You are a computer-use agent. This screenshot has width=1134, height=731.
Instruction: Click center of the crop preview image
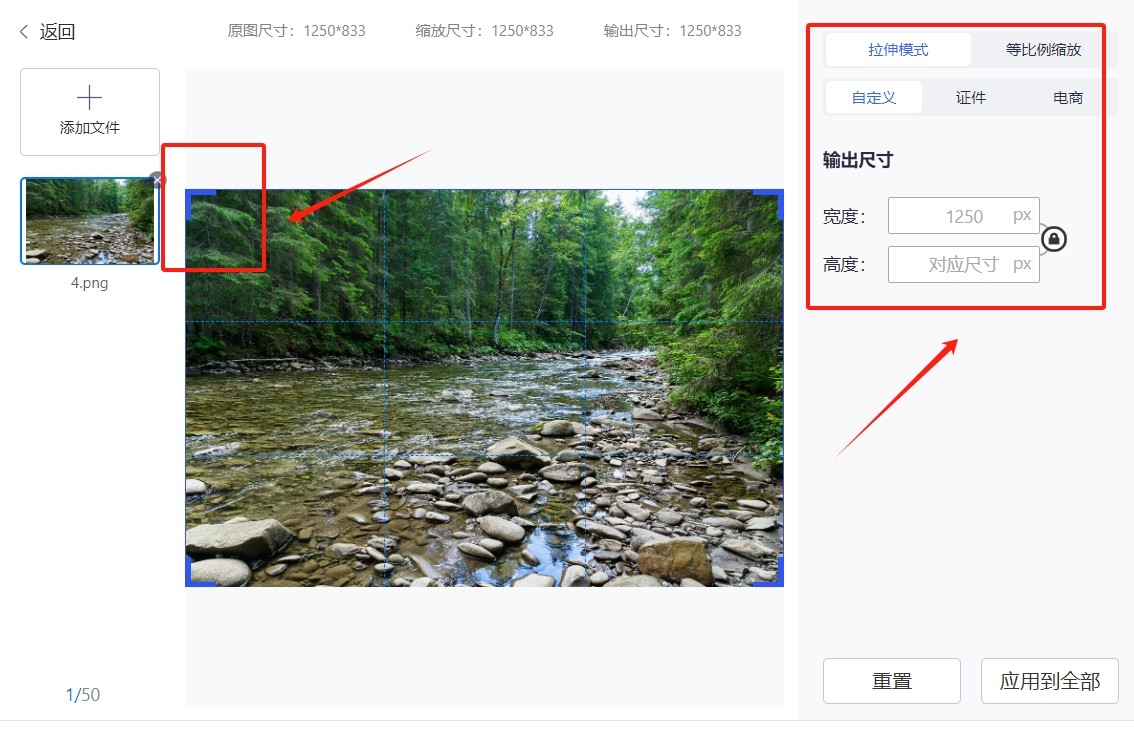click(x=484, y=388)
